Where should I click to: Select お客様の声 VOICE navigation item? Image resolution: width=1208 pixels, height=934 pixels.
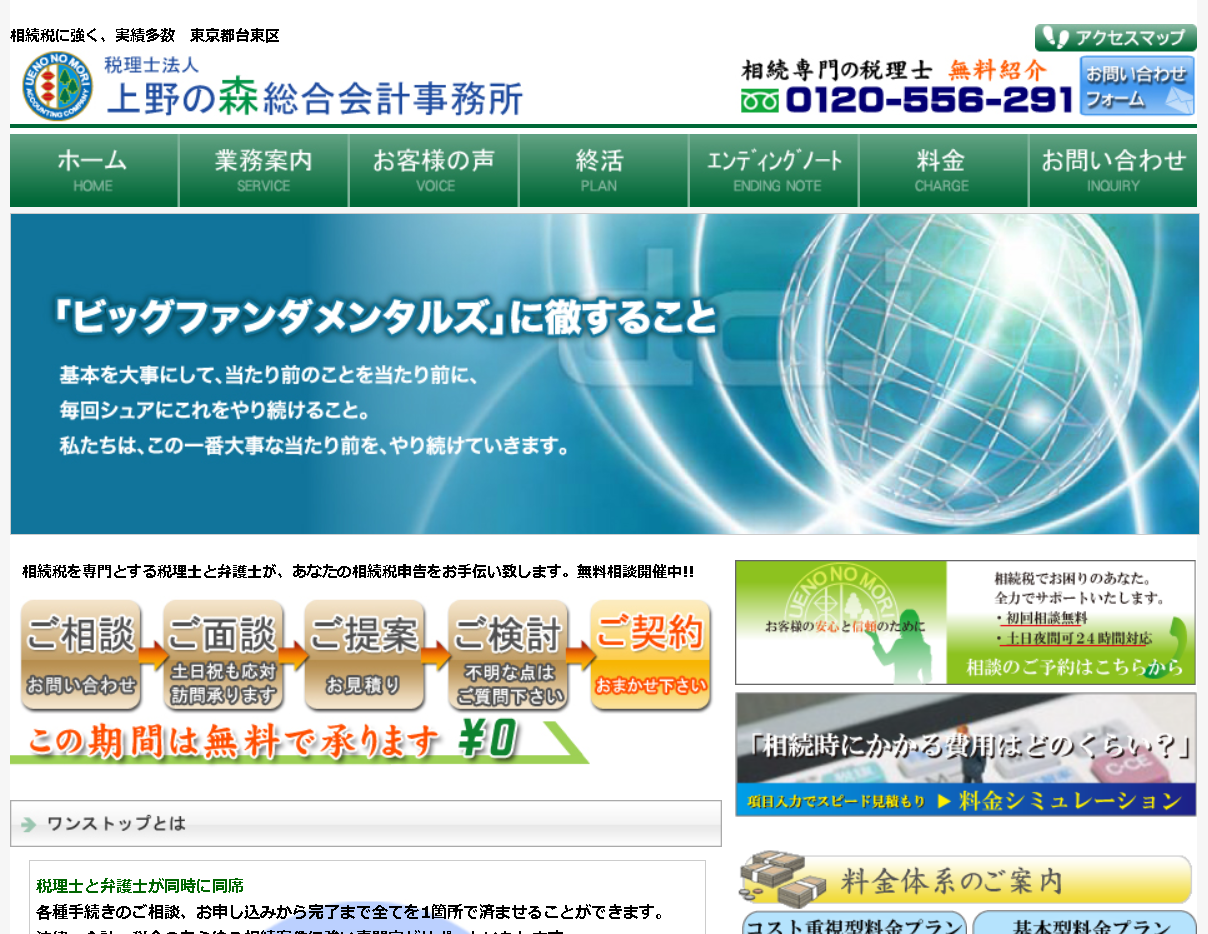click(x=434, y=170)
